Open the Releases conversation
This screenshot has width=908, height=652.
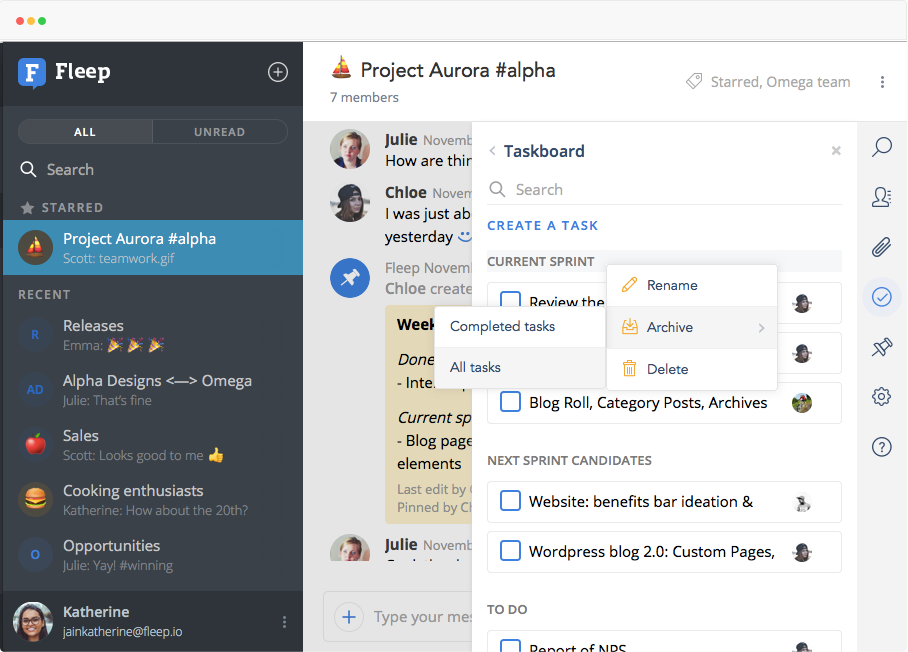pos(153,335)
